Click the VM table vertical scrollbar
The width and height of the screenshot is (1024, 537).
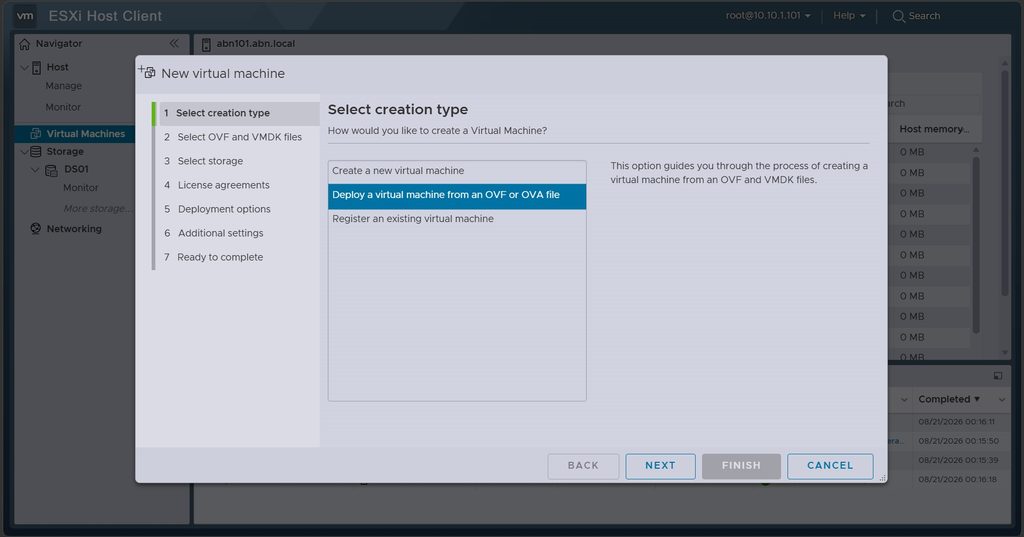(x=976, y=245)
